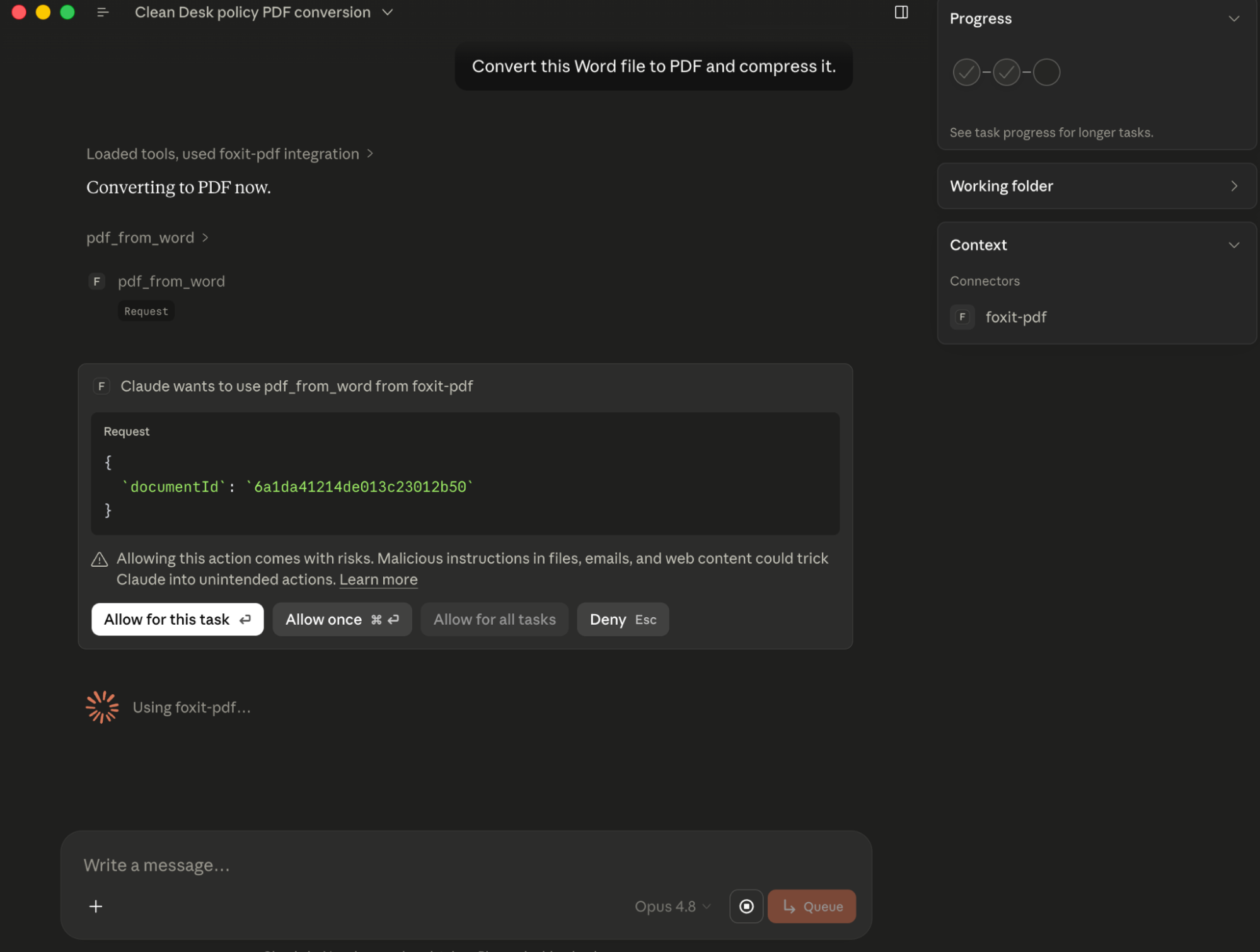Open the Learn more link
Image resolution: width=1260 pixels, height=952 pixels.
tap(378, 579)
